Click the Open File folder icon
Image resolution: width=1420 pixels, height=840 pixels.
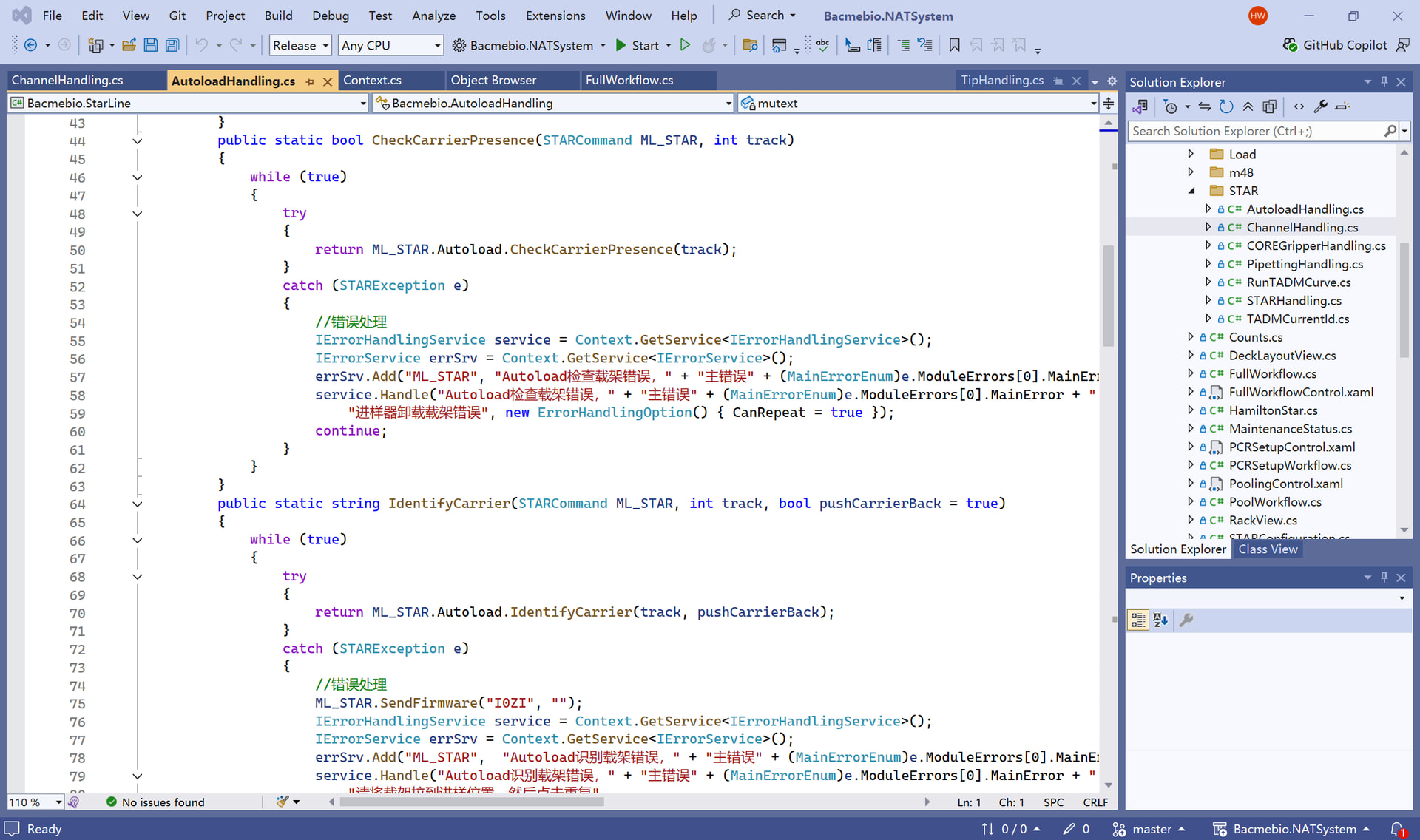click(129, 46)
